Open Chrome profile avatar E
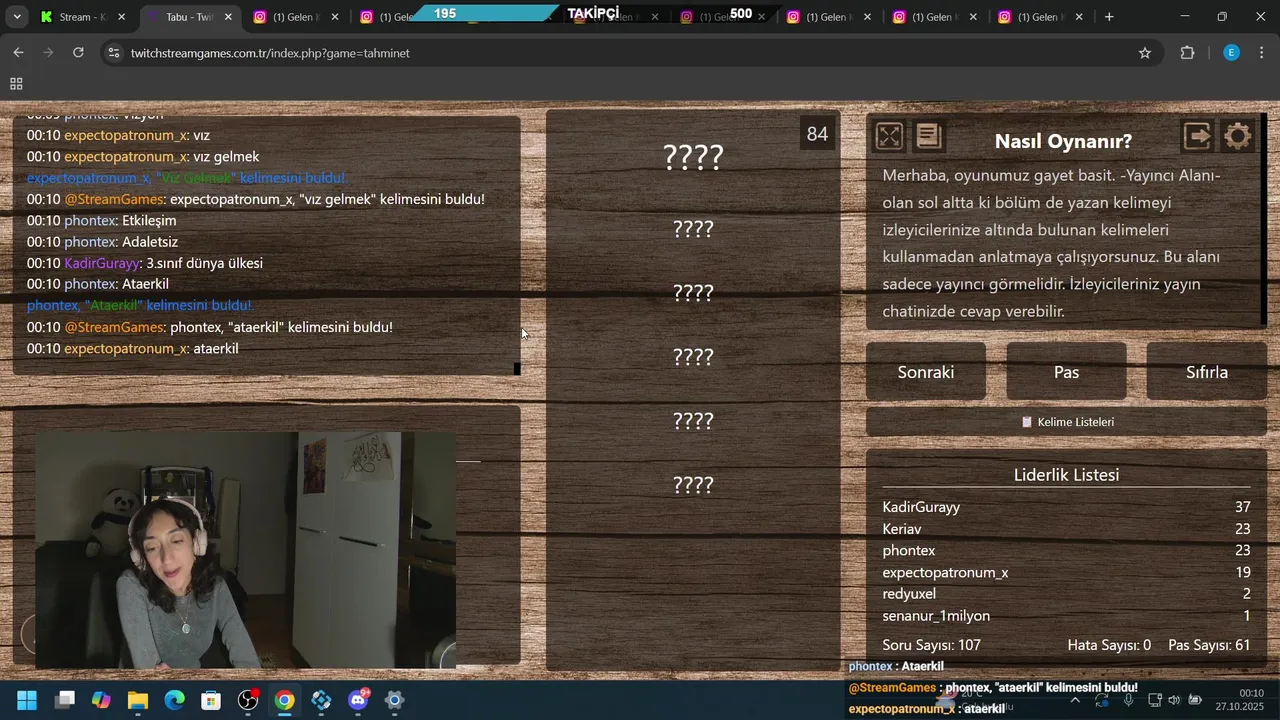 (x=1232, y=53)
